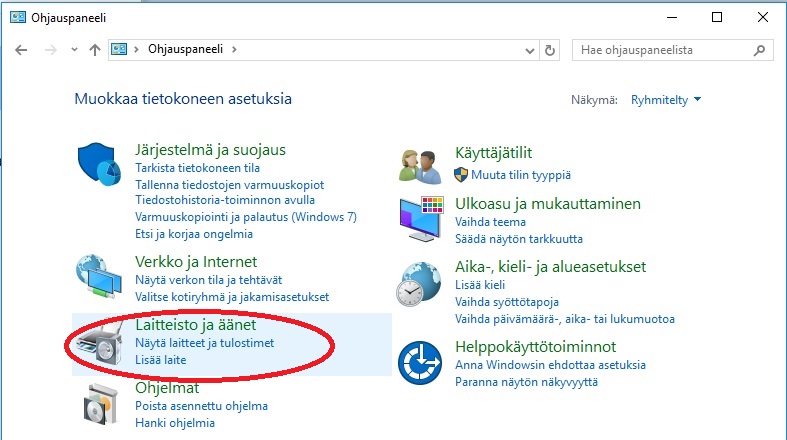Click Ohjauspaneeli breadcrumb in address bar

185,49
